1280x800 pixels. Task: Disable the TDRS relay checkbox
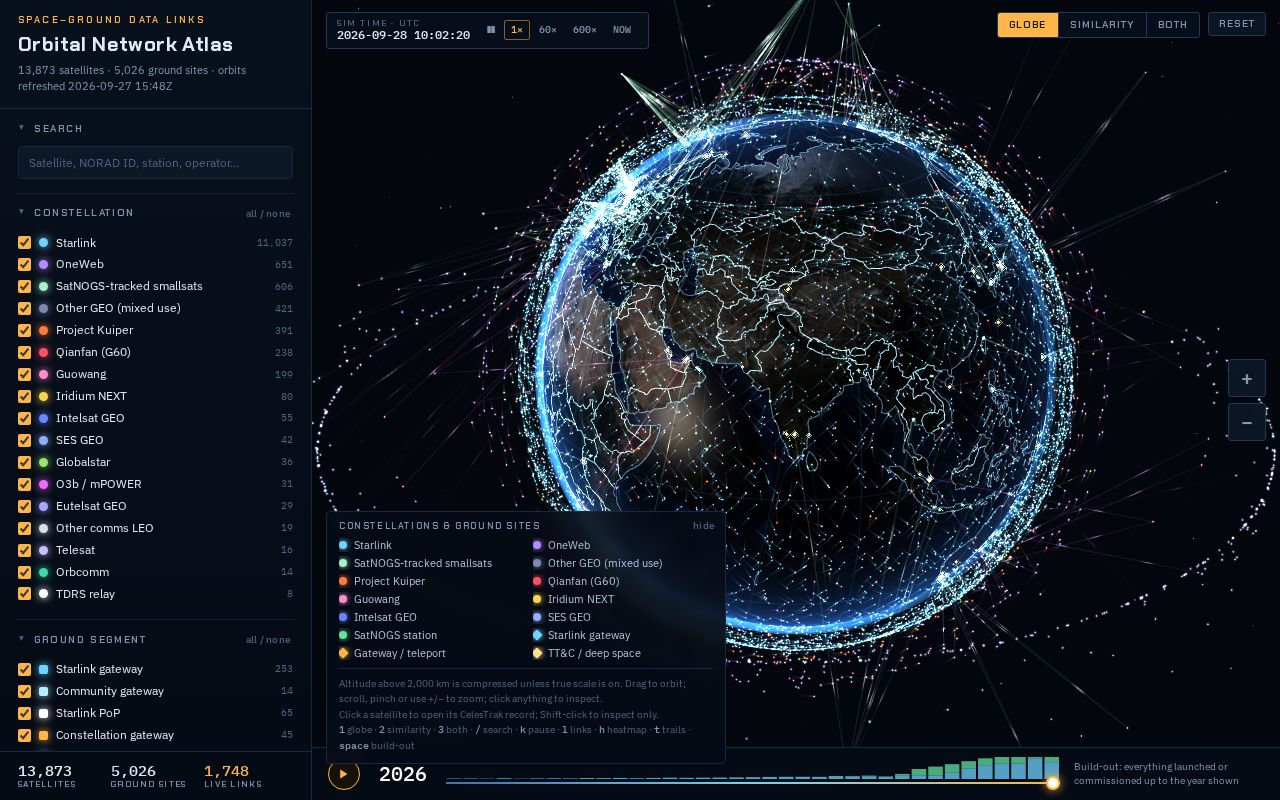coord(25,594)
